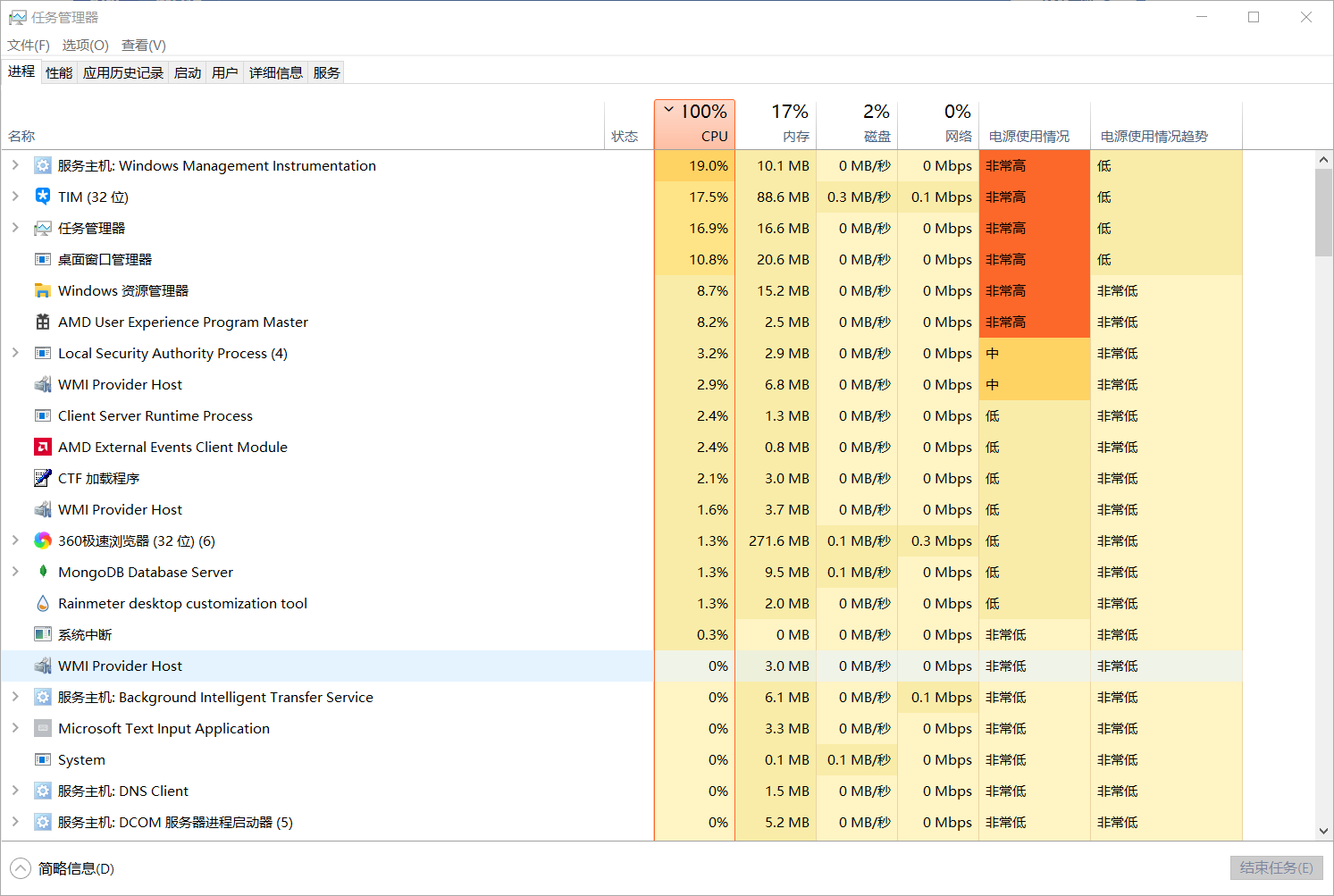The image size is (1334, 896).
Task: Expand the TIM (32 位) process group
Action: tap(15, 197)
